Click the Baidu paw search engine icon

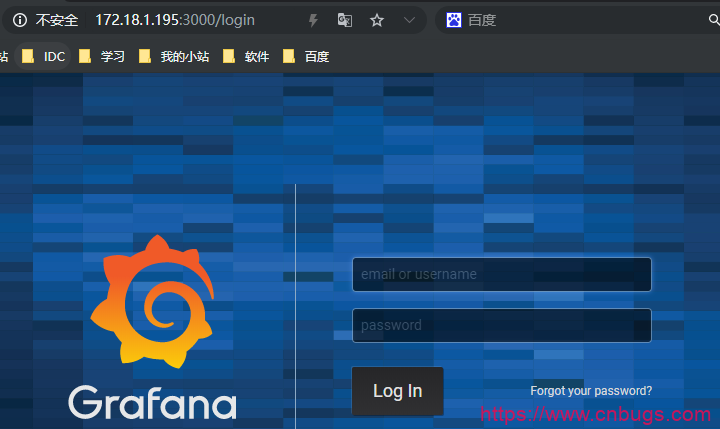pos(454,20)
